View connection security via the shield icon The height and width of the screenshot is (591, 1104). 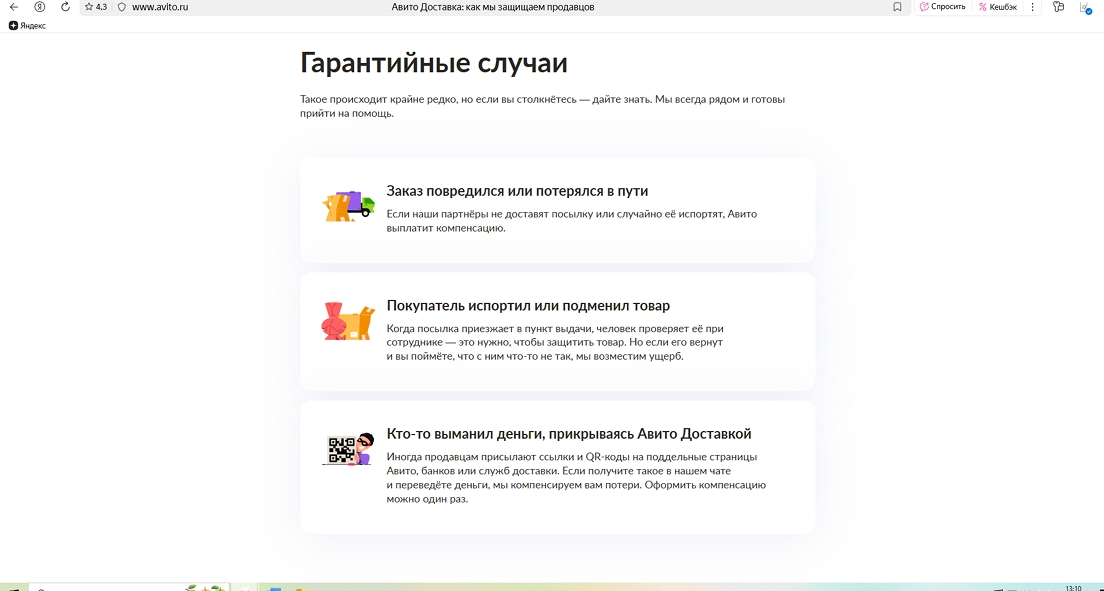coord(121,7)
